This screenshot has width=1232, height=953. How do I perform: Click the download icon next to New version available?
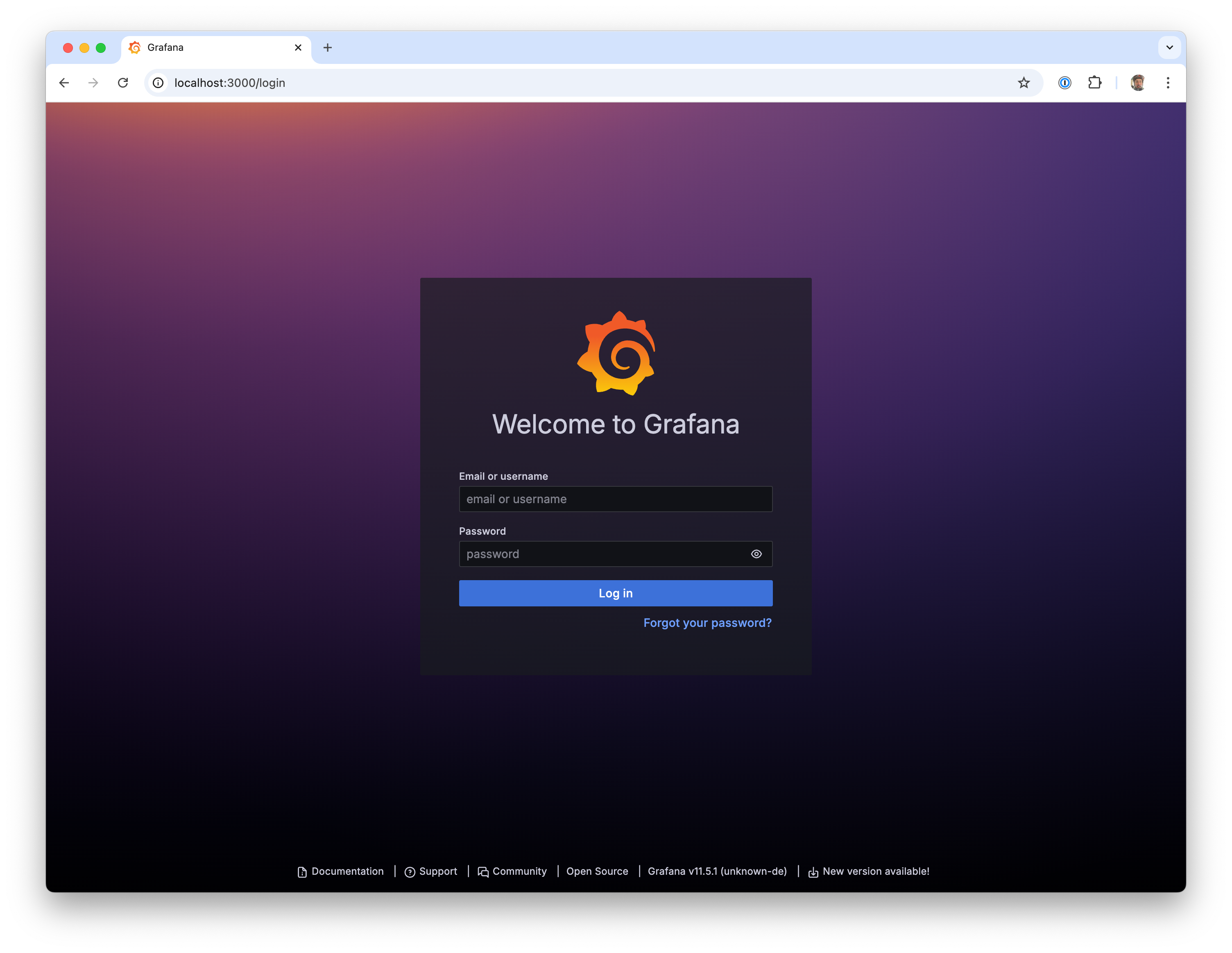click(812, 872)
